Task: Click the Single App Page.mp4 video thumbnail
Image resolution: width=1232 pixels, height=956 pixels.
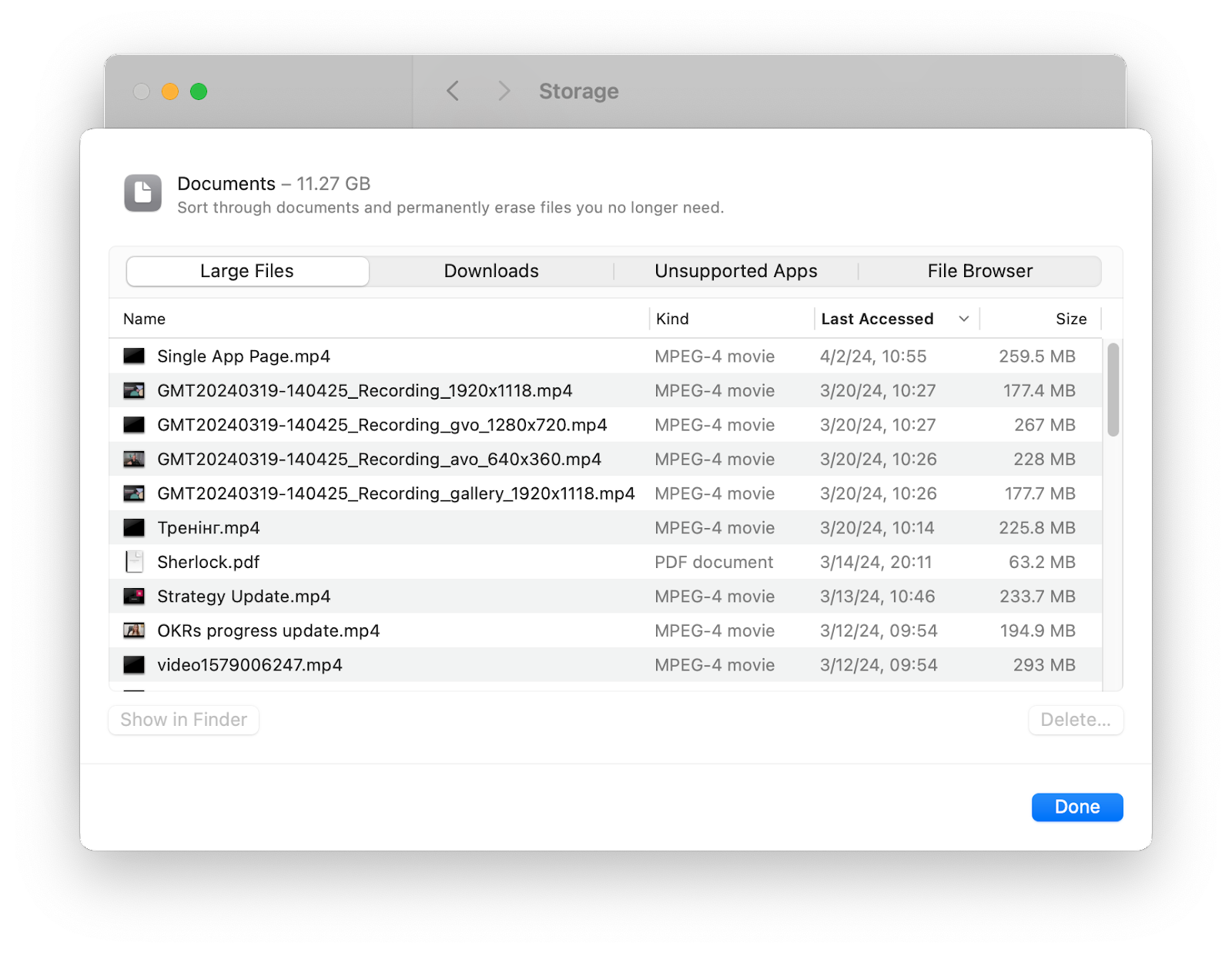Action: [134, 356]
